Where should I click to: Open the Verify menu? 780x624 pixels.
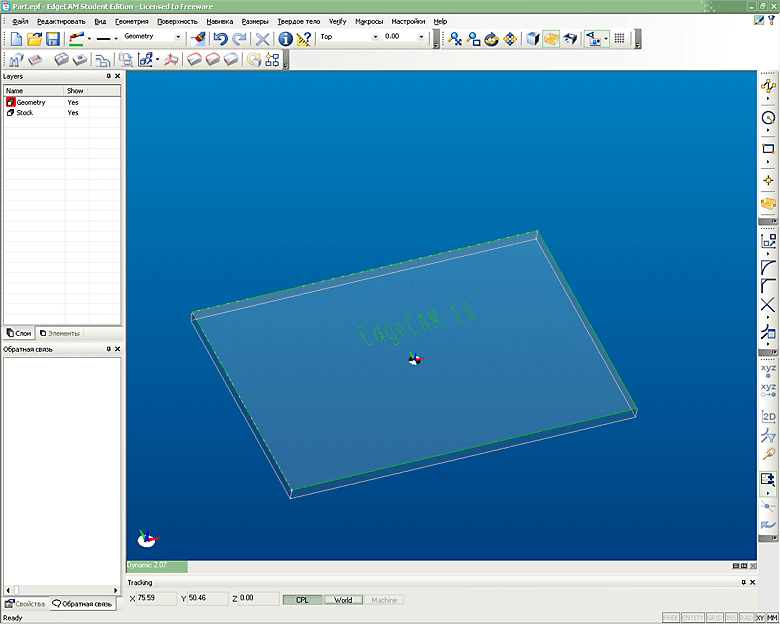[x=337, y=21]
